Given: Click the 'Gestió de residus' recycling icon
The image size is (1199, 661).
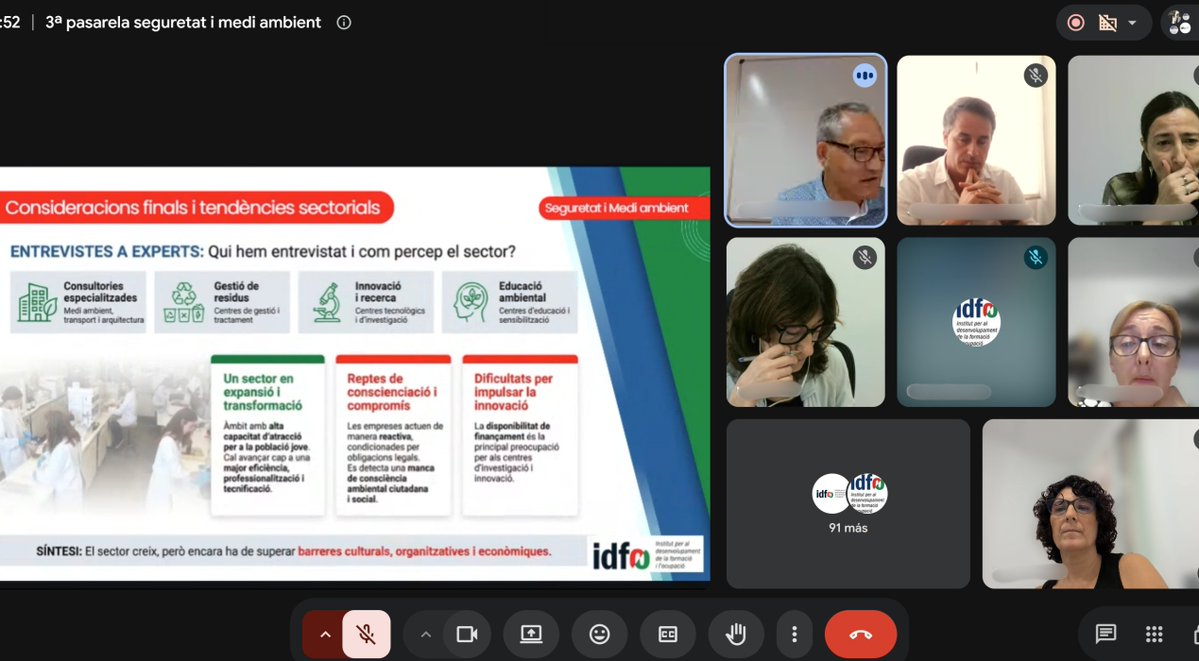Looking at the screenshot, I should (184, 302).
